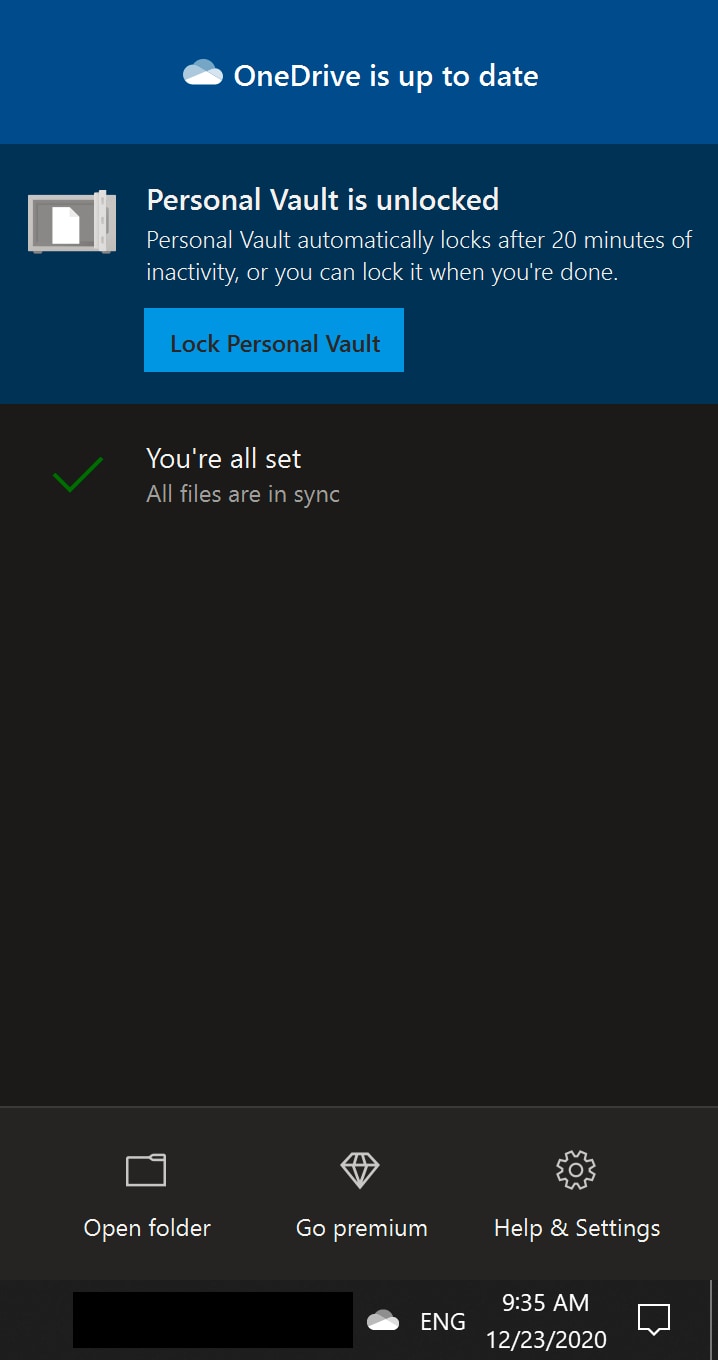Image resolution: width=718 pixels, height=1360 pixels.
Task: Click the OneDrive cloud tray icon
Action: pos(383,1320)
